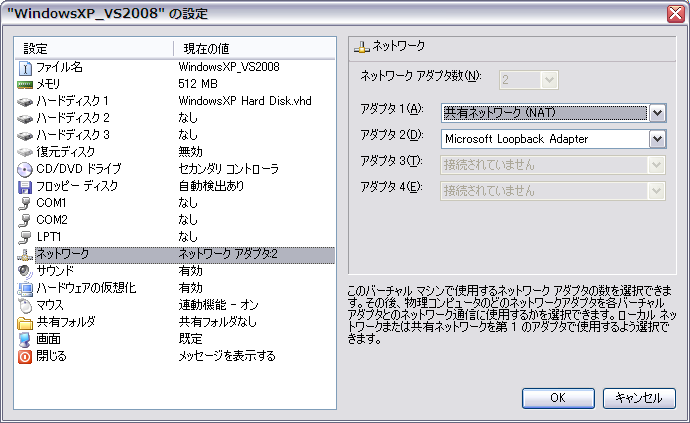Open the ネットワーク アダプタ数 dropdown
Viewport: 690px width, 423px height.
(548, 79)
